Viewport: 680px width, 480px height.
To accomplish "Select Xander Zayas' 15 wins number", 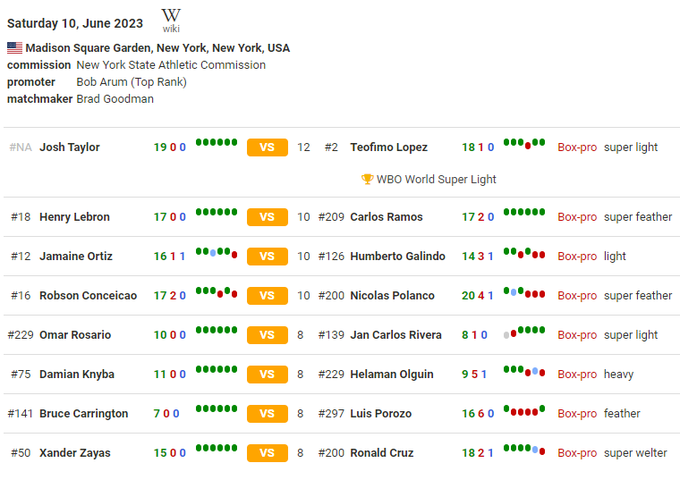I will pyautogui.click(x=160, y=454).
